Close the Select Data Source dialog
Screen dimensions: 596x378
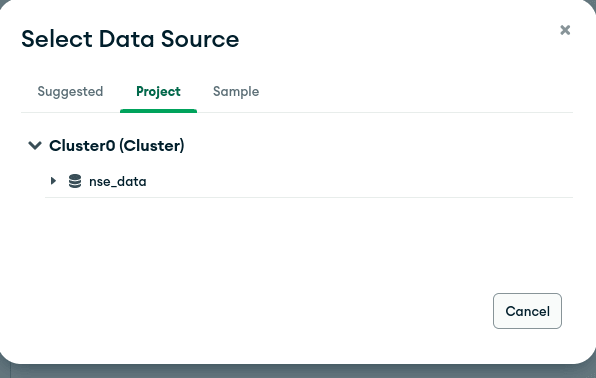point(565,30)
